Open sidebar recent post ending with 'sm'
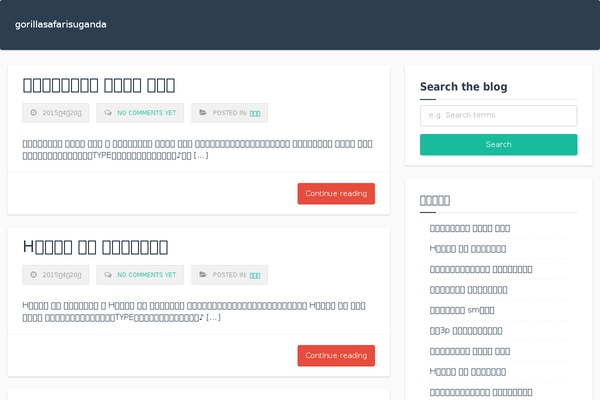600x400 pixels. click(x=462, y=310)
